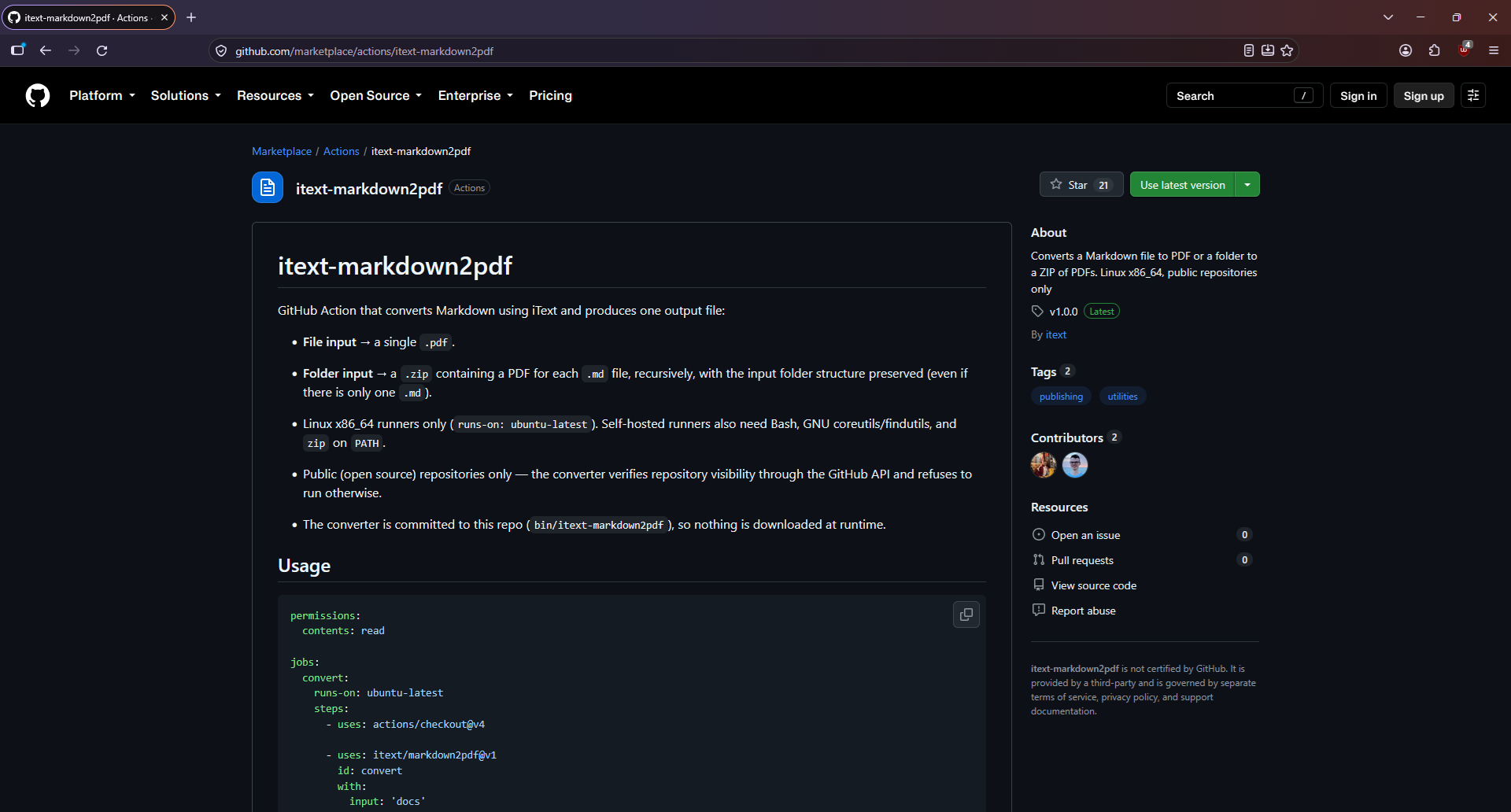Open the GitHub home logo
1511x812 pixels.
coord(38,96)
